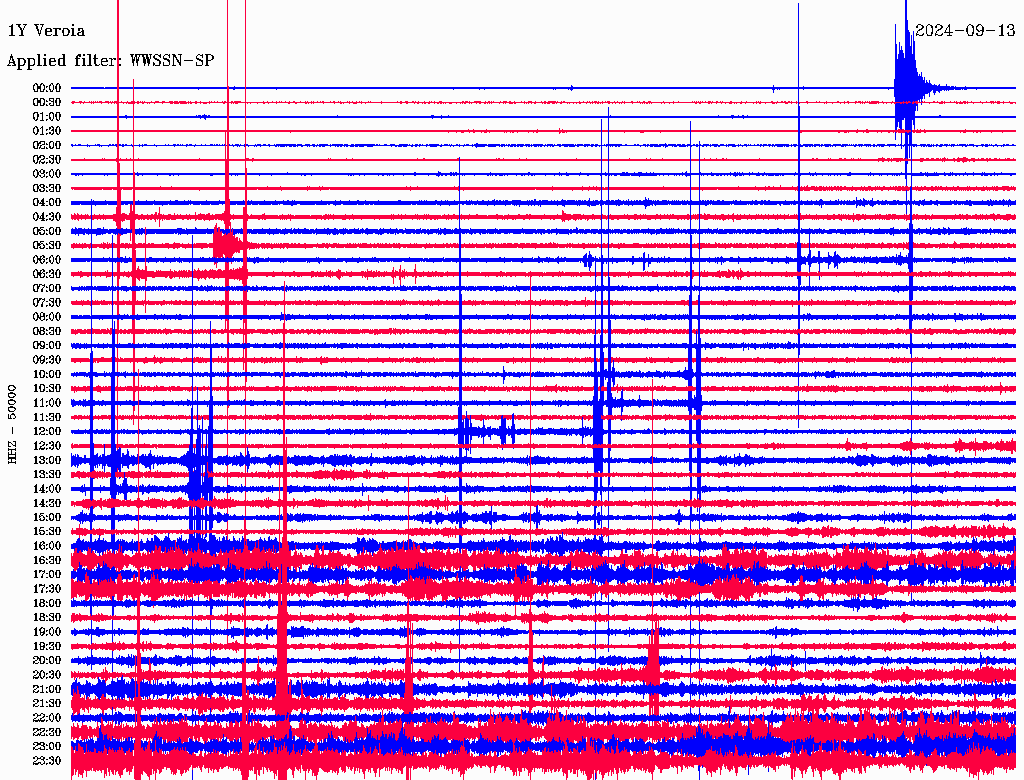Select the 01:00 time label
Screen dimensions: 1024x780
tap(47, 116)
